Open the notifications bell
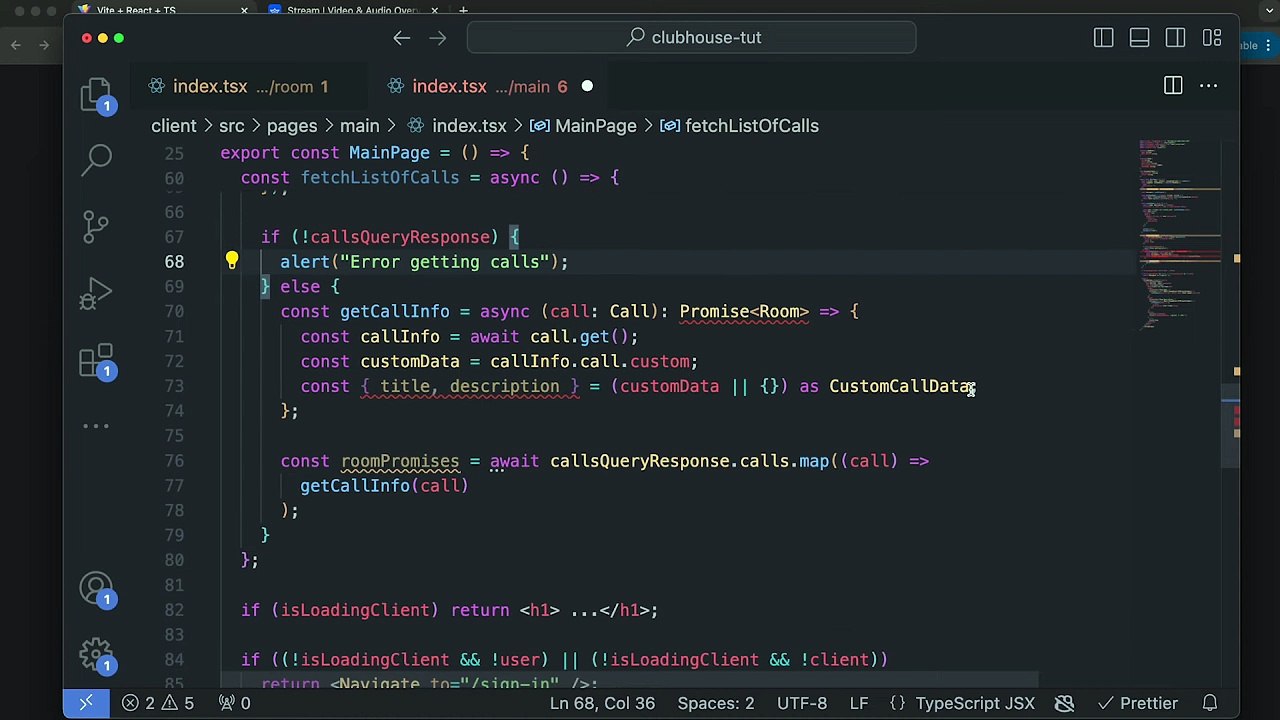 1210,703
